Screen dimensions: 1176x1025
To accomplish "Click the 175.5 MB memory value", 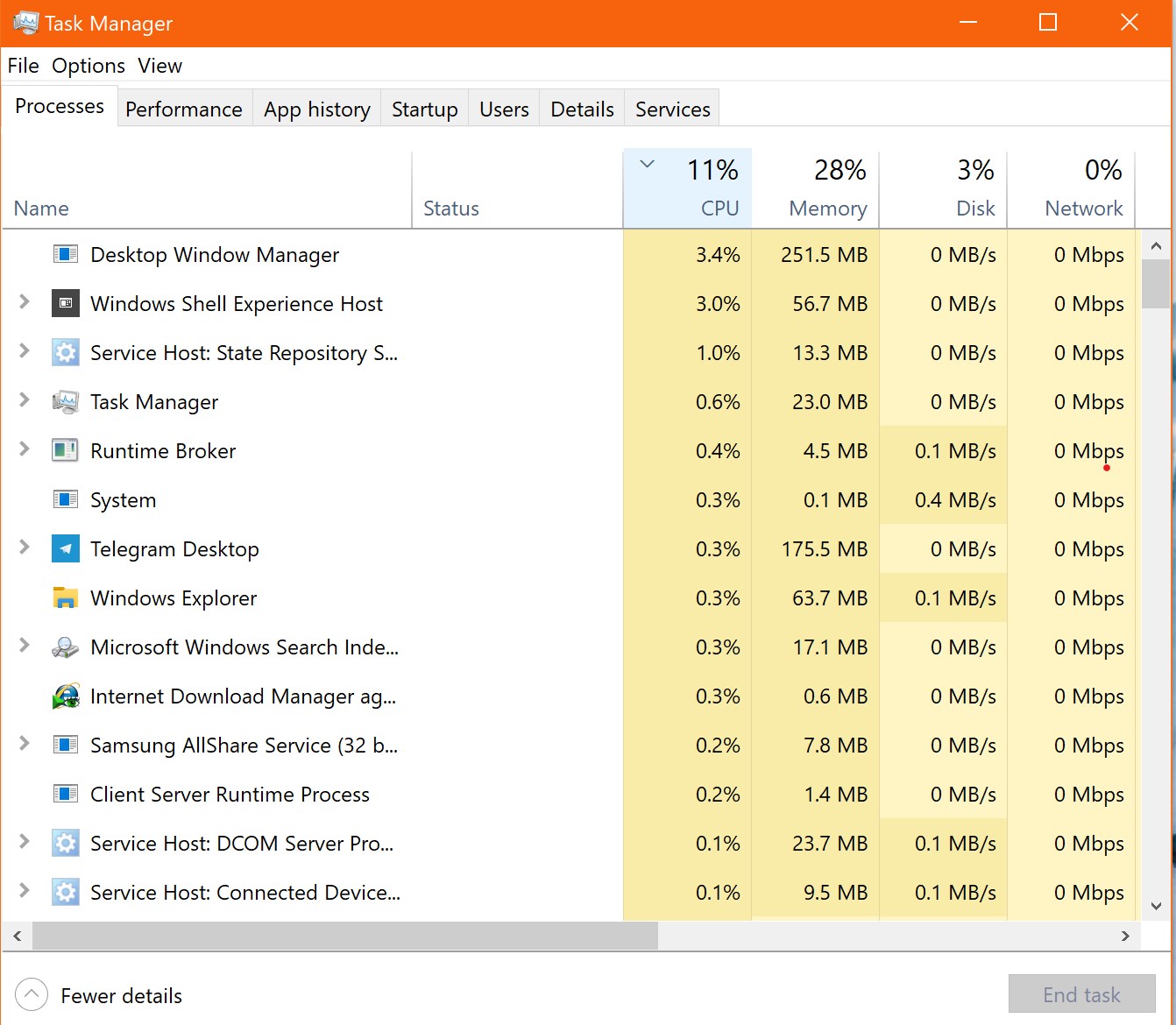I will point(824,549).
